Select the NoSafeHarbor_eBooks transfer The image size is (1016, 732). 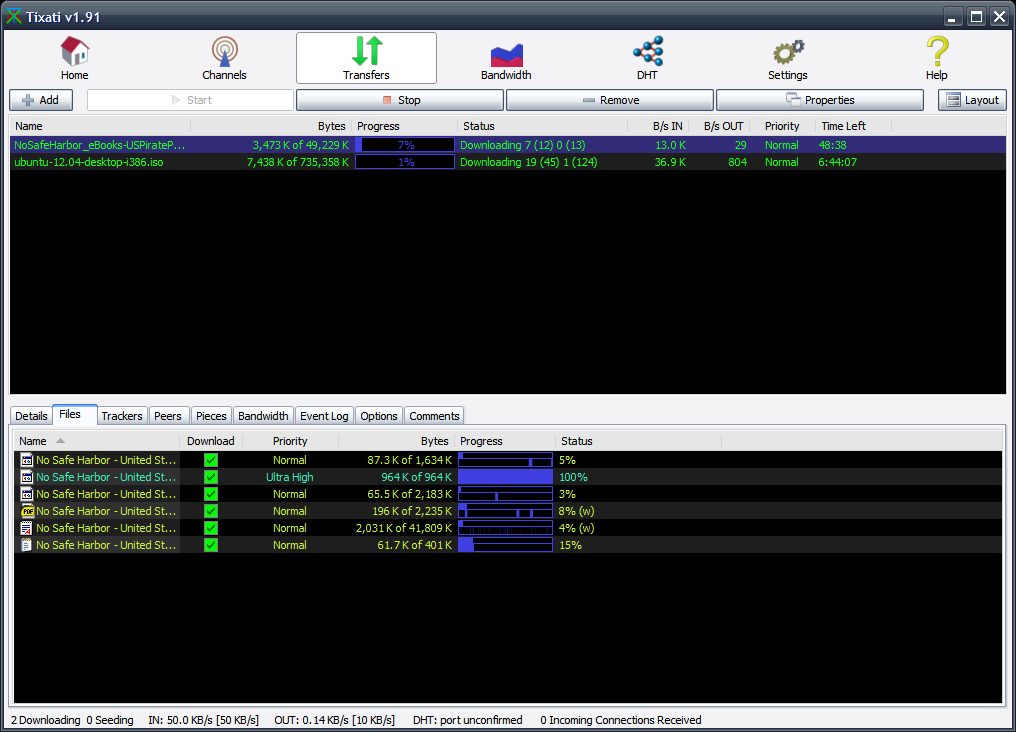pyautogui.click(x=508, y=145)
